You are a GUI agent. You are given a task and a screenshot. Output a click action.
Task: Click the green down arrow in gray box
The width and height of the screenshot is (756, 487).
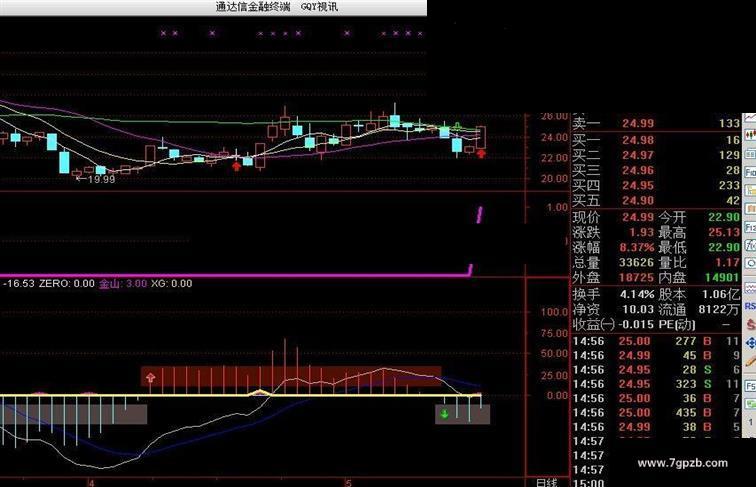pyautogui.click(x=445, y=414)
